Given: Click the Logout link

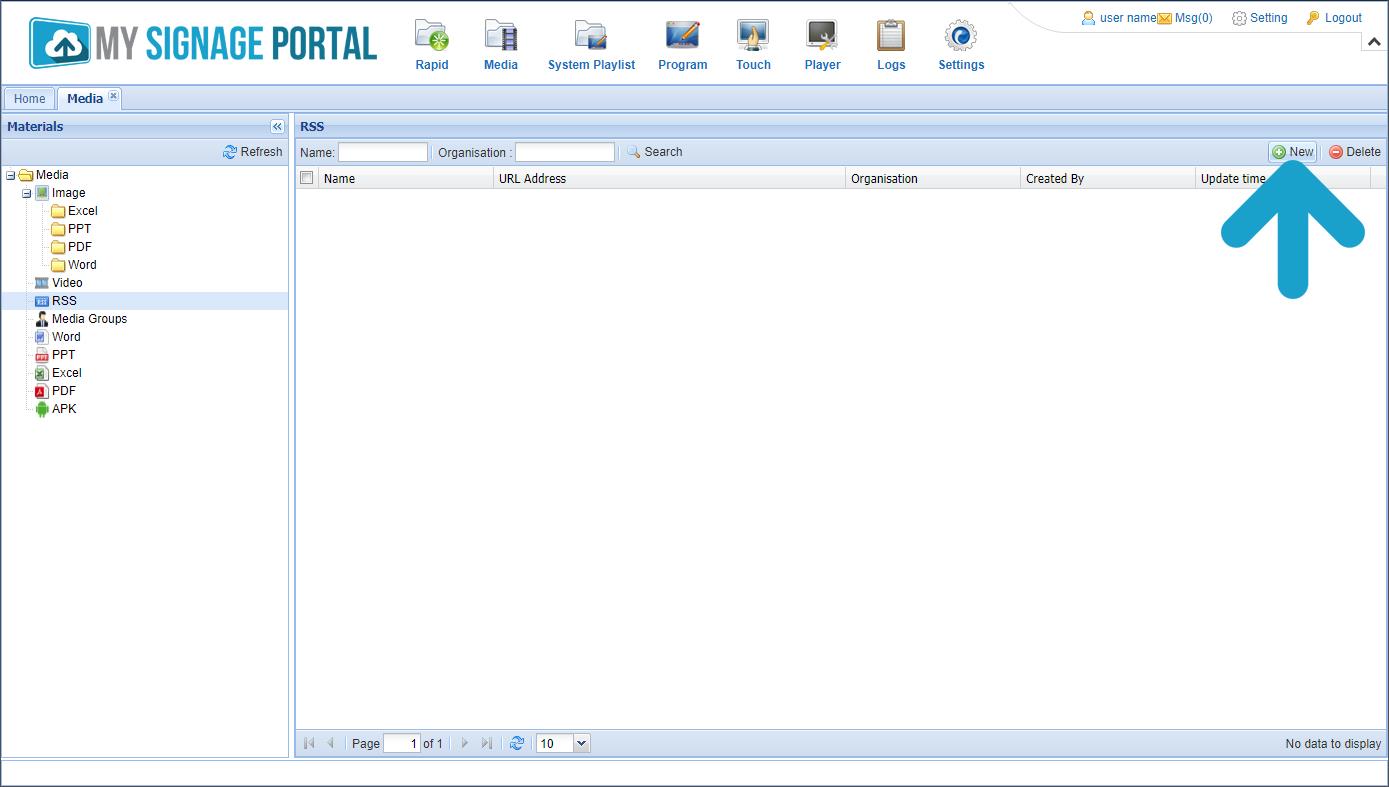Looking at the screenshot, I should (x=1334, y=18).
